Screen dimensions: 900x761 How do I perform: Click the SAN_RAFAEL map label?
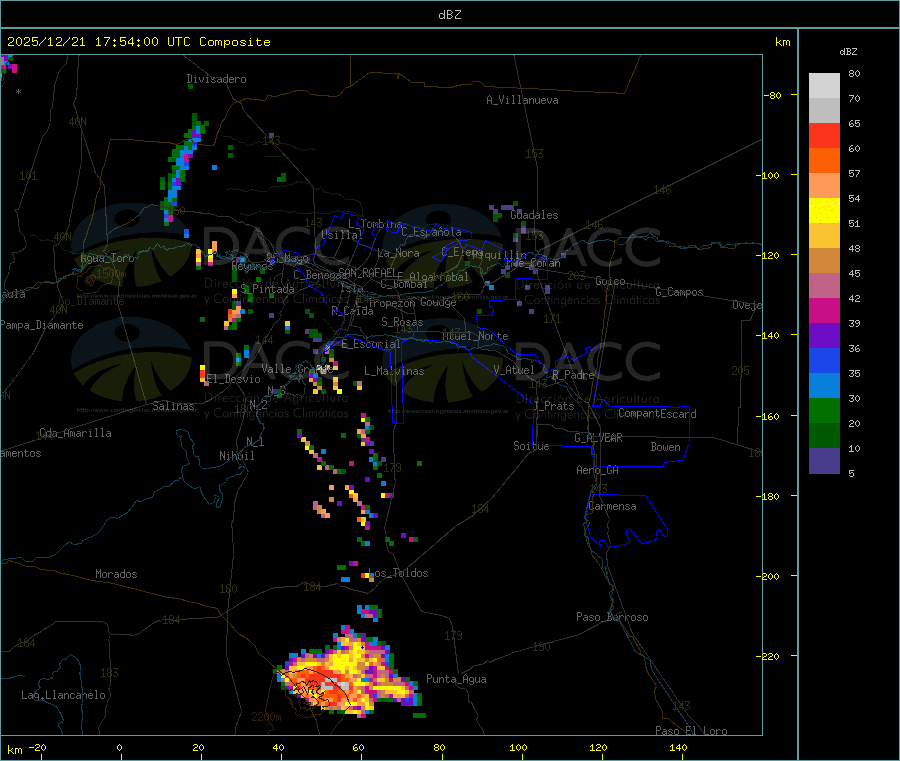[367, 272]
